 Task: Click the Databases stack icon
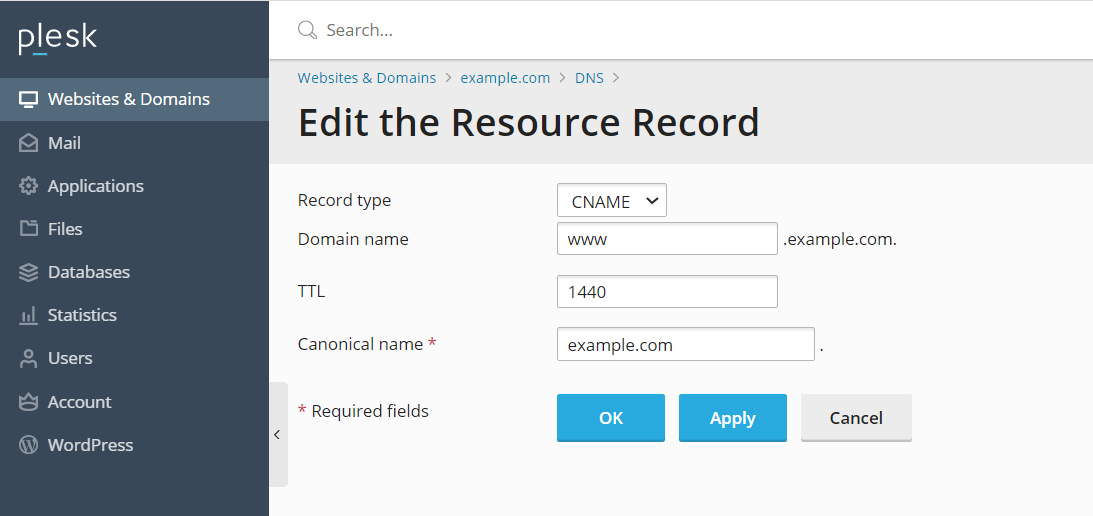point(29,272)
